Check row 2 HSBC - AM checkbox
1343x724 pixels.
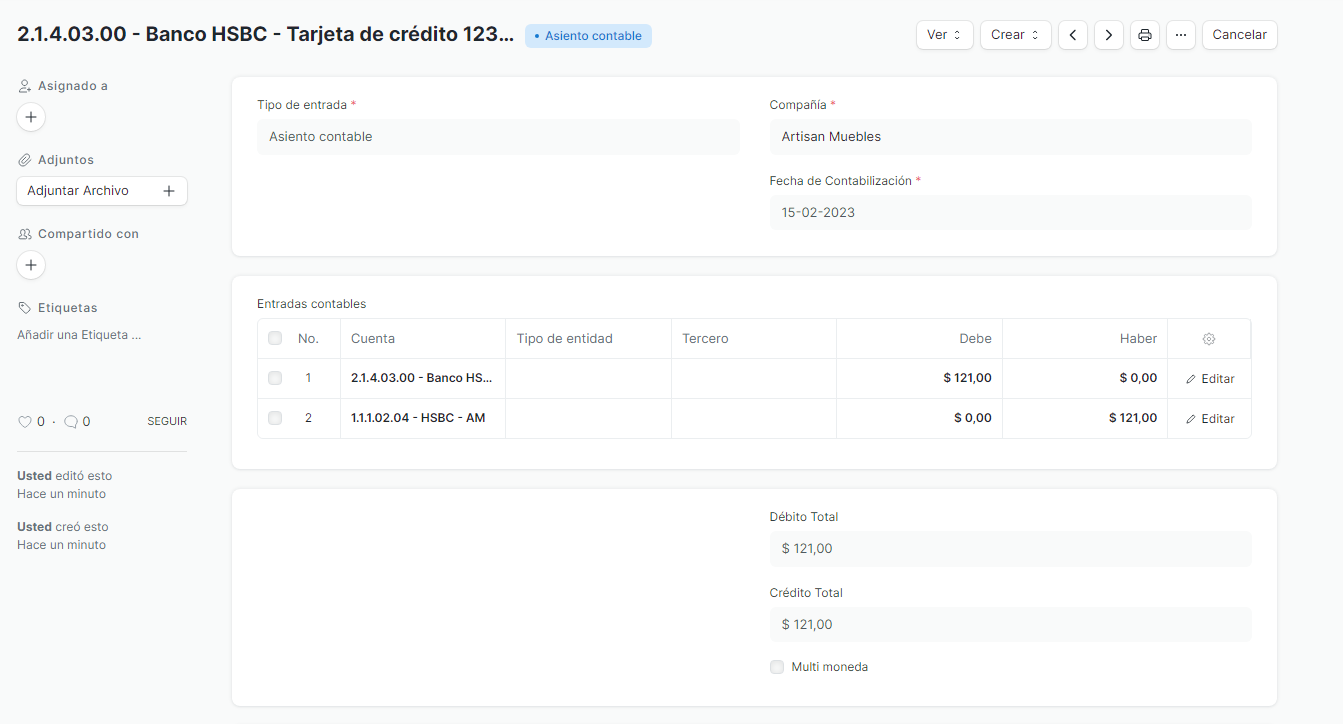tap(275, 418)
